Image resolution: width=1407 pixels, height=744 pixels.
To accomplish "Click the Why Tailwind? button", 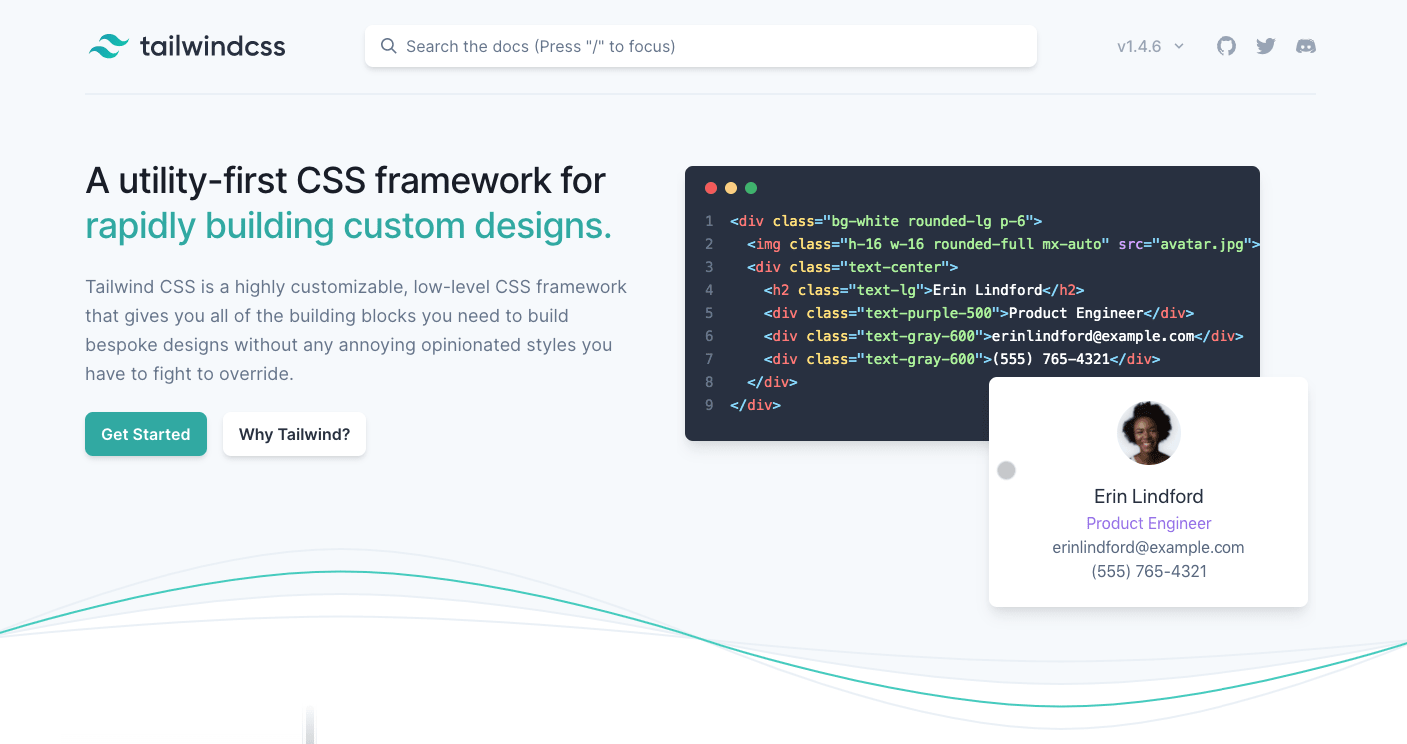I will tap(294, 434).
